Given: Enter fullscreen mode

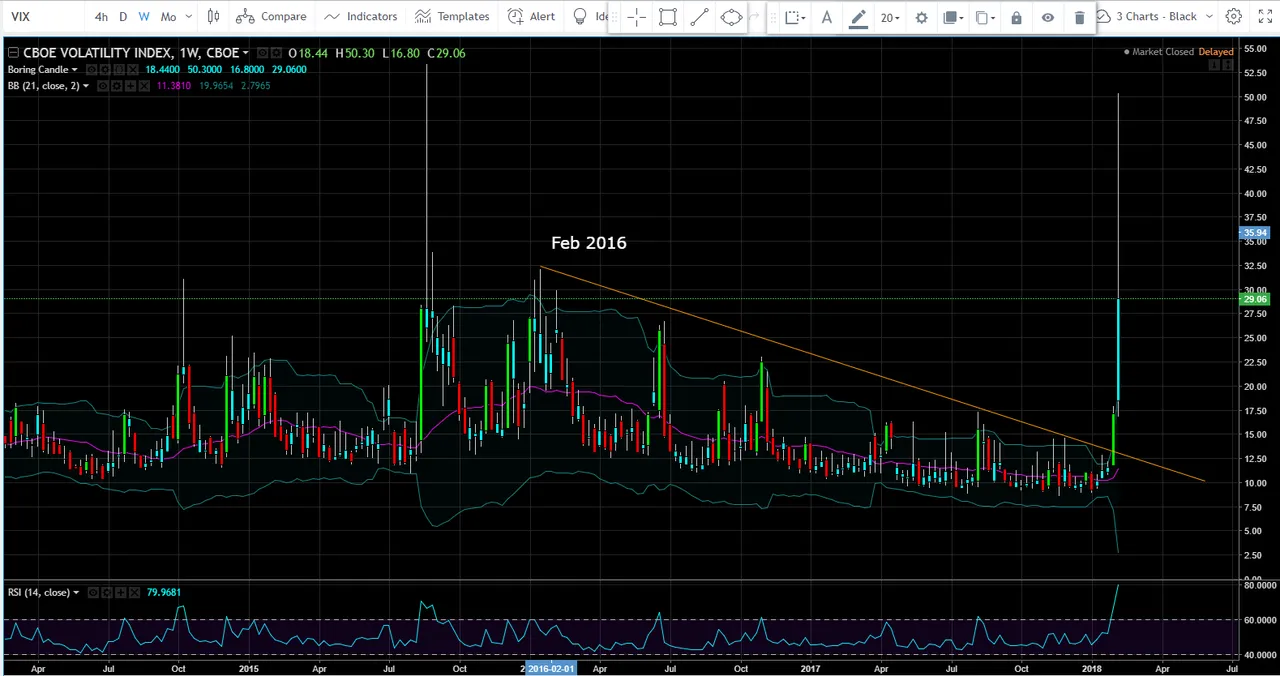Looking at the screenshot, I should 1263,17.
